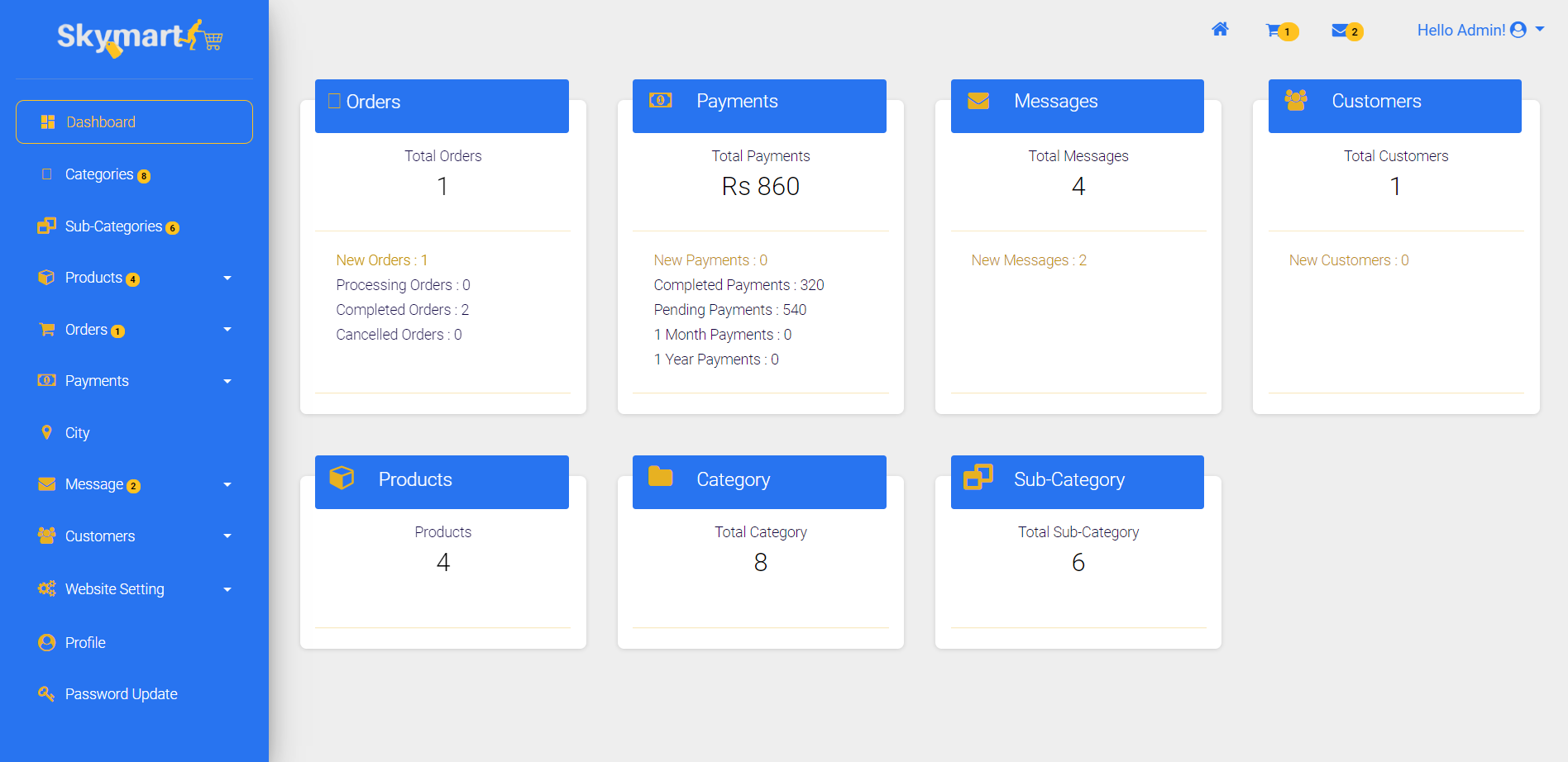
Task: Expand the Payments sidebar menu arrow
Action: coord(227,381)
